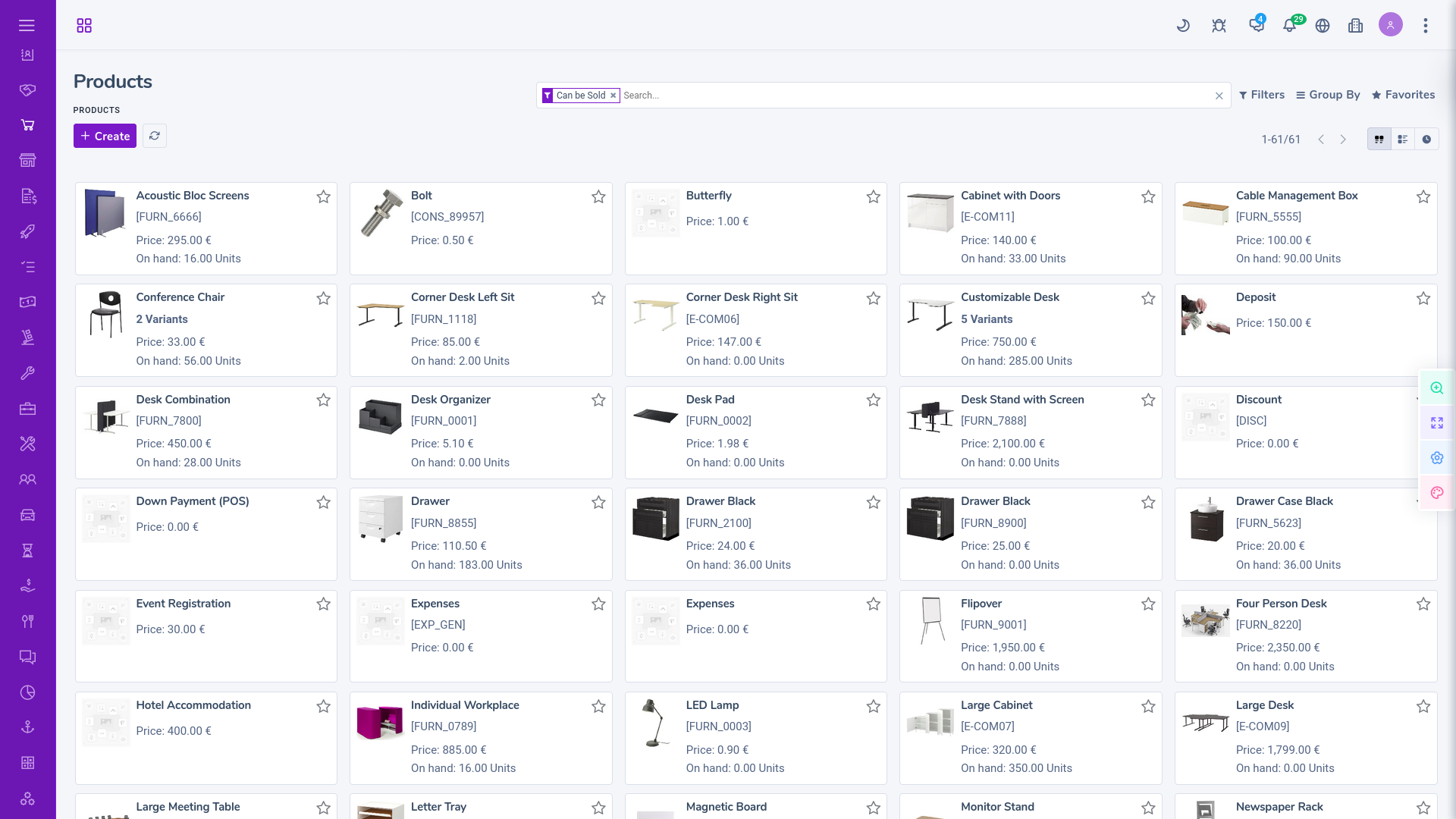This screenshot has height=819, width=1456.
Task: Open the Employees people sidebar icon
Action: (x=27, y=479)
